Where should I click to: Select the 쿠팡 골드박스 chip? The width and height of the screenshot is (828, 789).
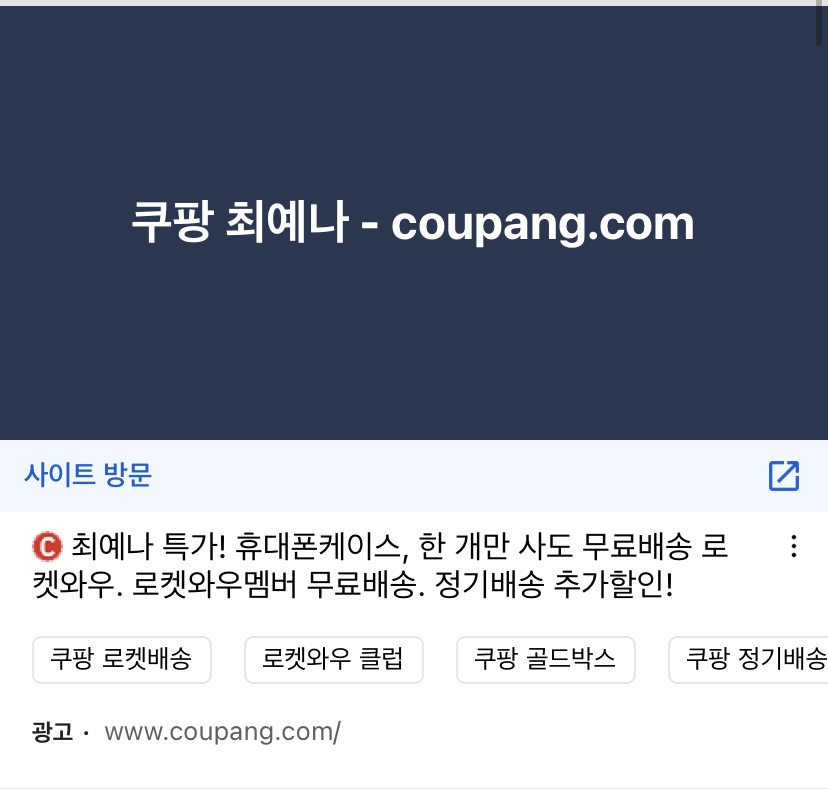545,660
